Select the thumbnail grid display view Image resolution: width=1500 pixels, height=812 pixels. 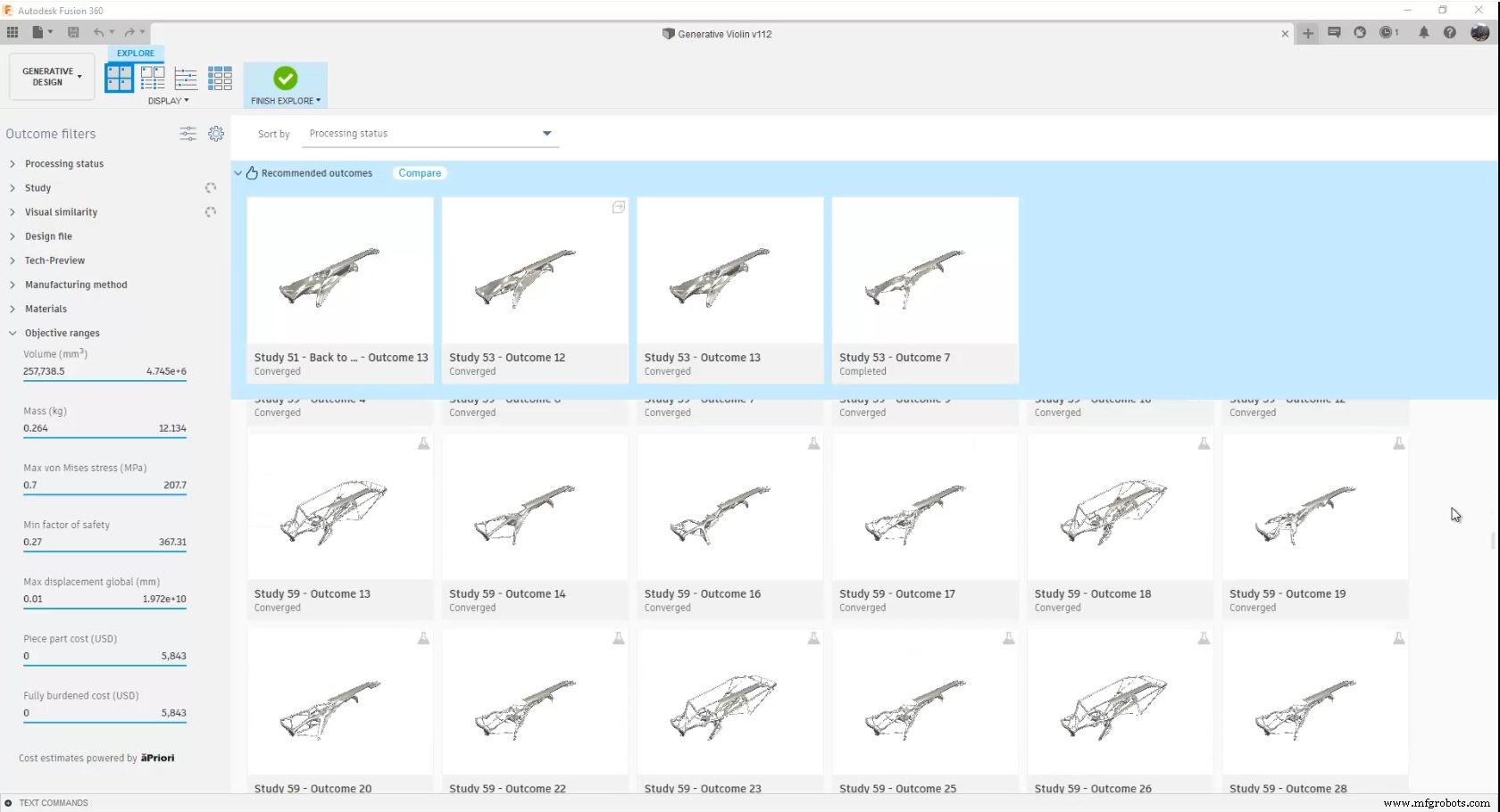(x=119, y=79)
